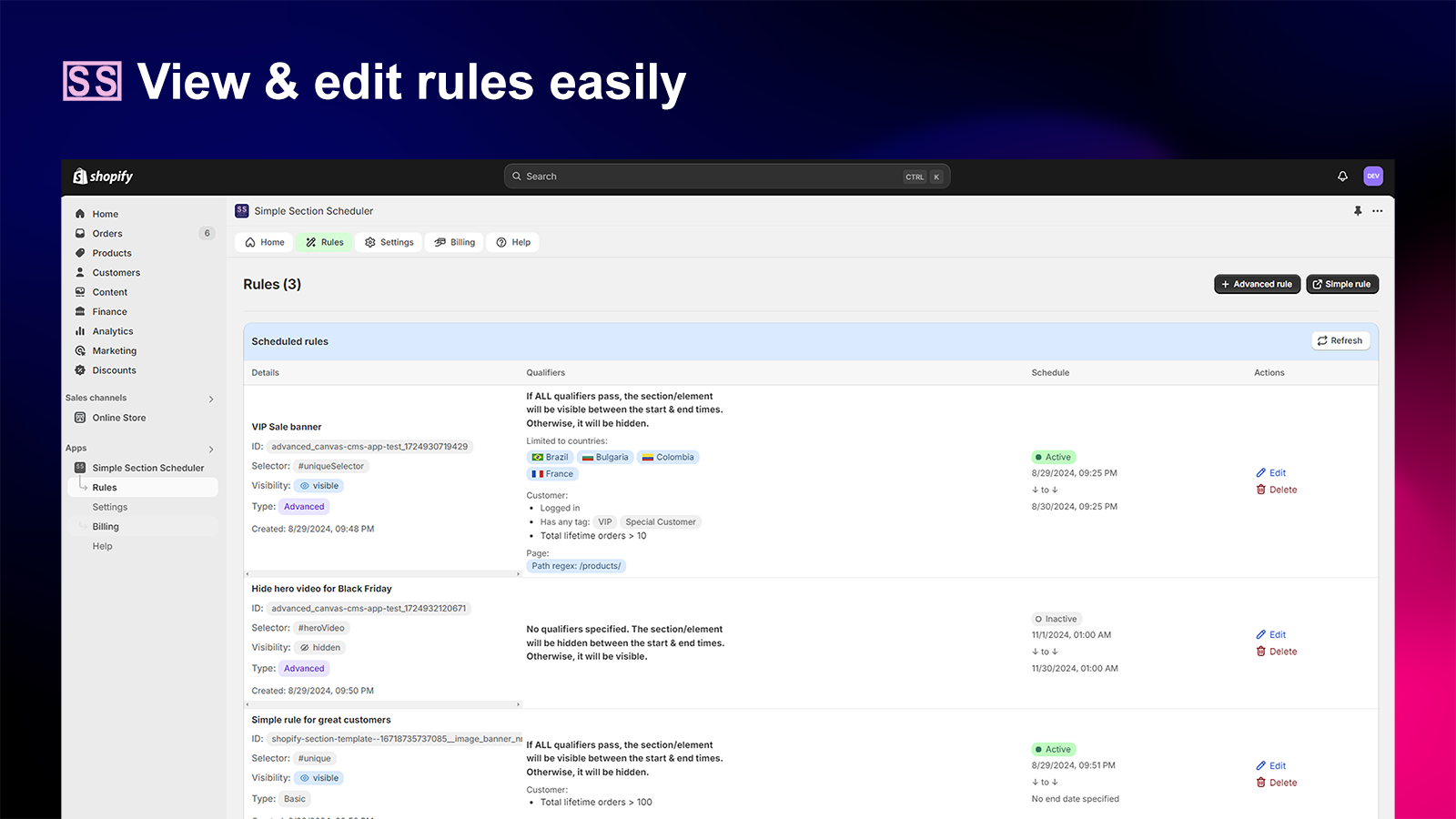Viewport: 1456px width, 819px height.
Task: Edit the VIP Sale banner rule
Action: coord(1271,473)
